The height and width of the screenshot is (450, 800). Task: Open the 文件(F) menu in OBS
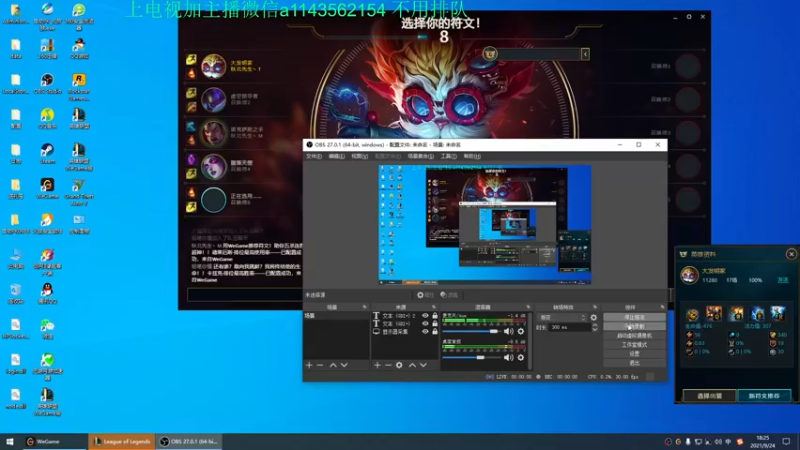click(314, 156)
